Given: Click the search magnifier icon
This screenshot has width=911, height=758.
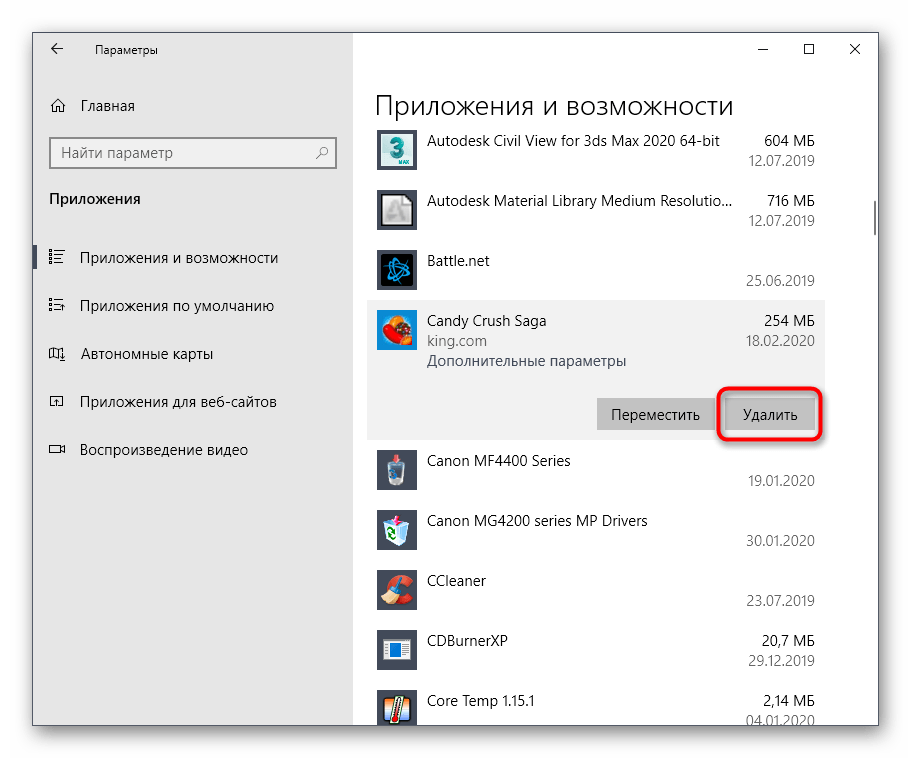Looking at the screenshot, I should tap(322, 153).
